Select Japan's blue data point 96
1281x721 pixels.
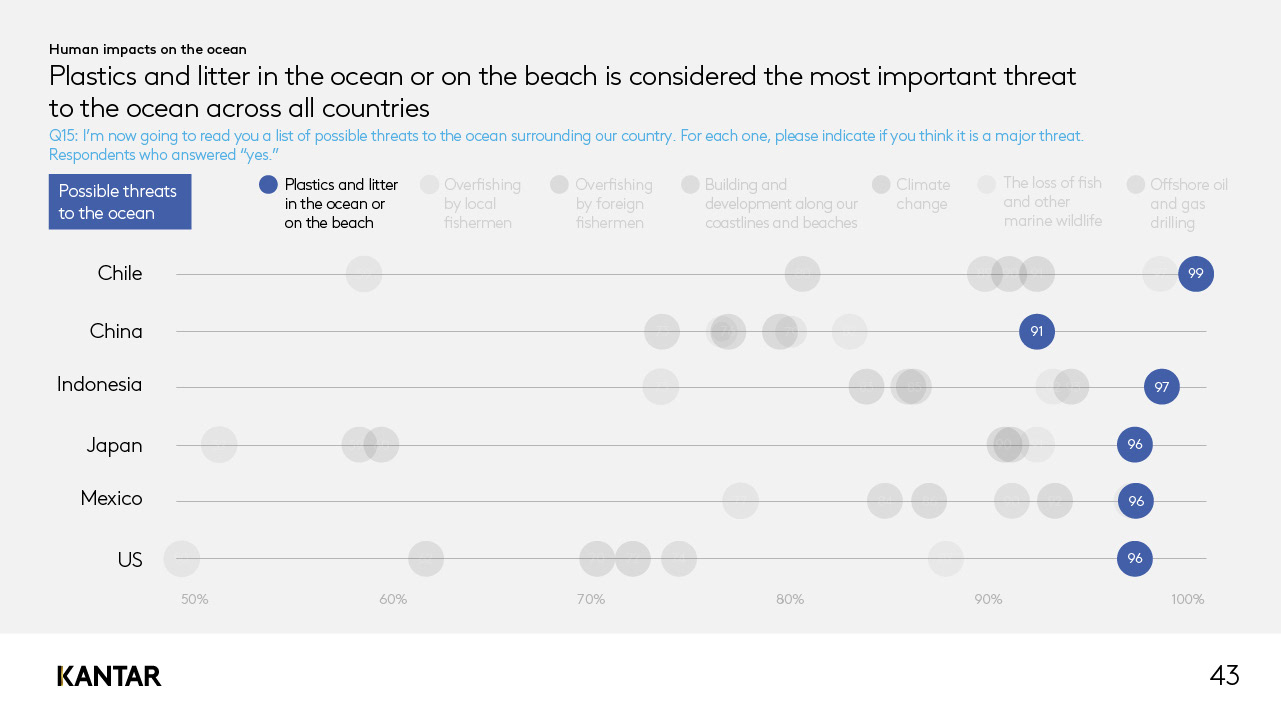pyautogui.click(x=1135, y=445)
